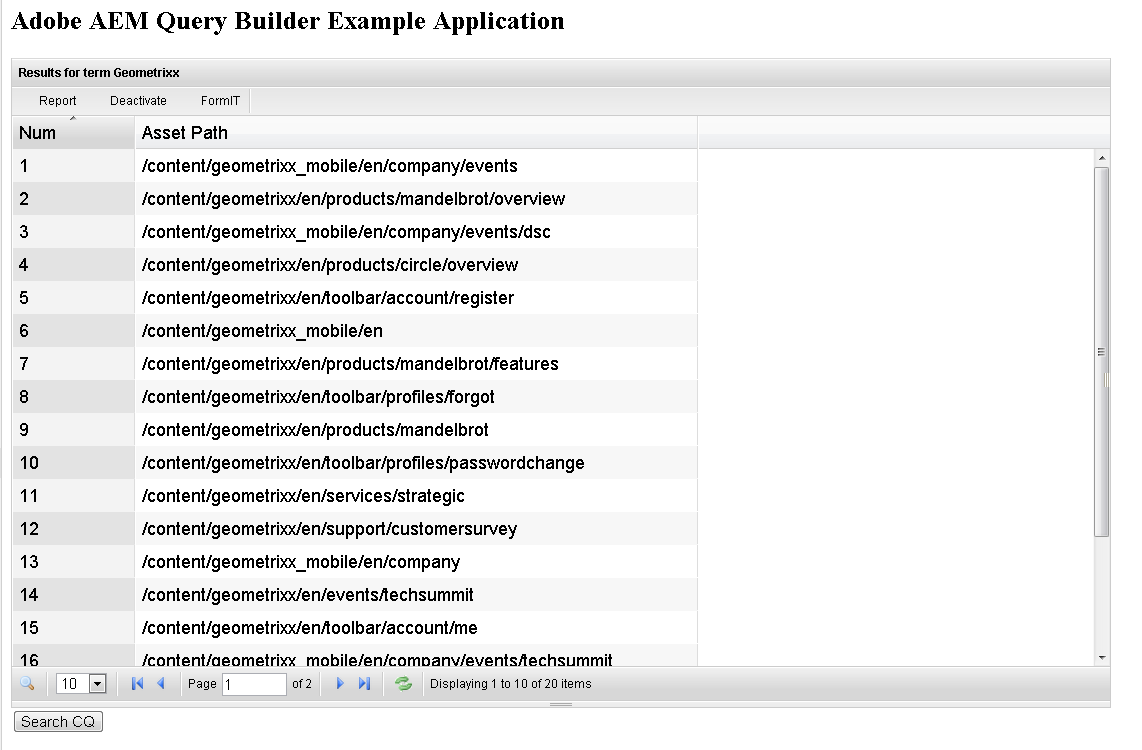The width and height of the screenshot is (1142, 750).
Task: Select row /content/geometrixx_mobile/en/company
Action: 355,562
